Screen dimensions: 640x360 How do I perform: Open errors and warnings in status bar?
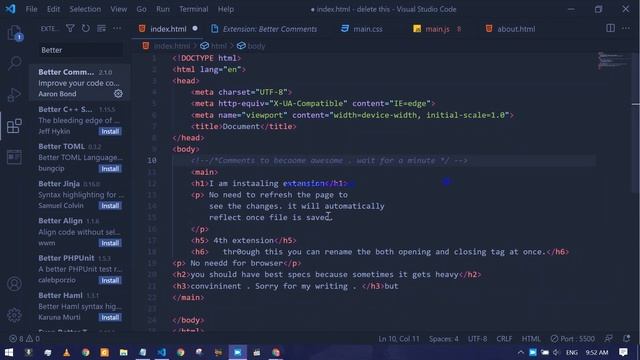pyautogui.click(x=24, y=339)
